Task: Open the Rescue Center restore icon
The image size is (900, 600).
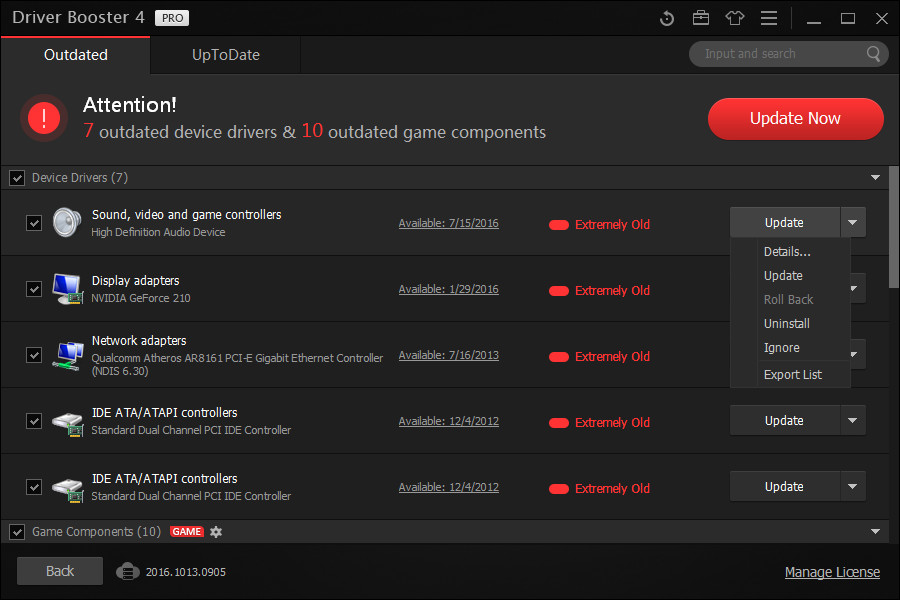Action: tap(667, 18)
